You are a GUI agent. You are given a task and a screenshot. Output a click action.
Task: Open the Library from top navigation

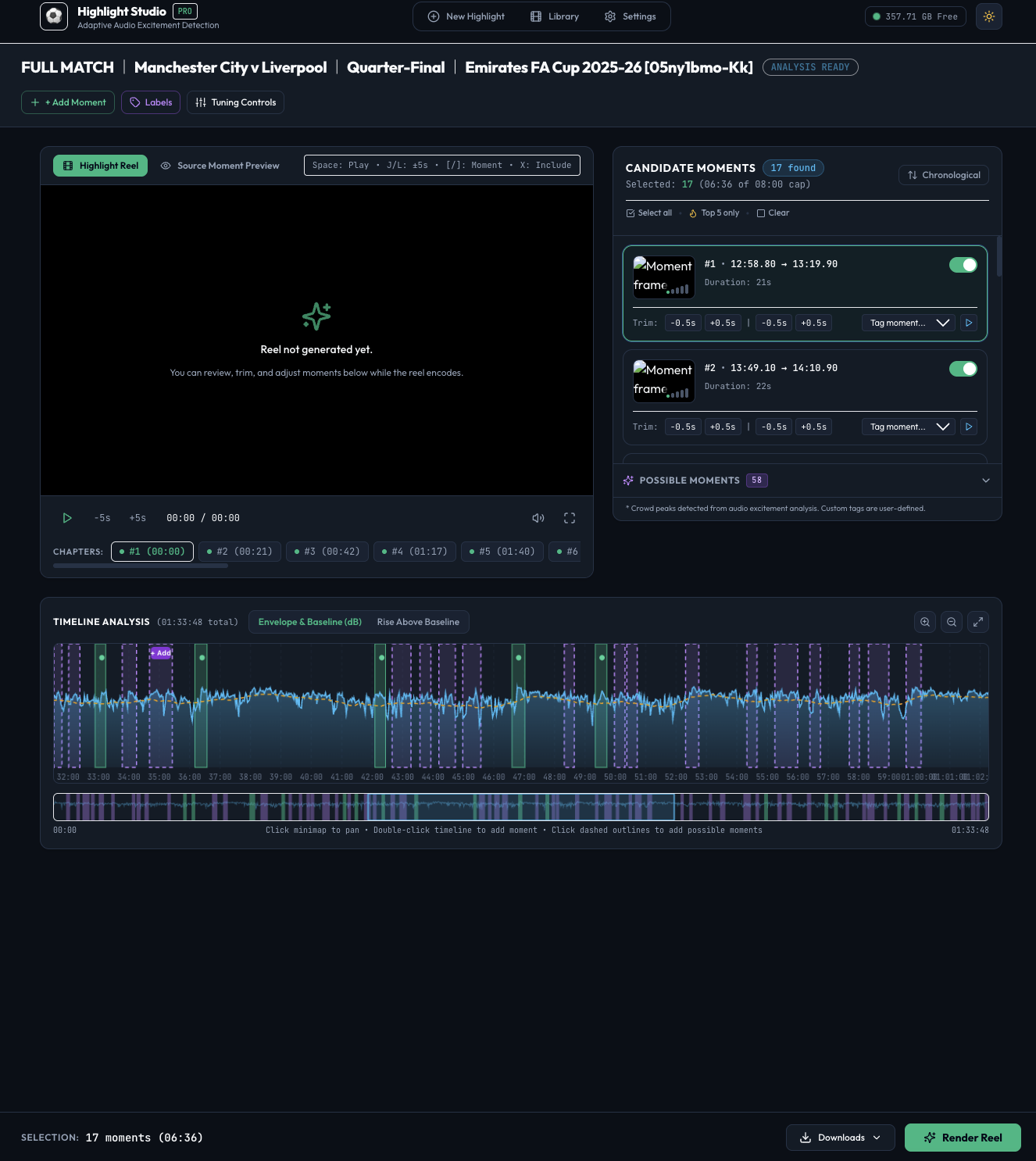(555, 16)
